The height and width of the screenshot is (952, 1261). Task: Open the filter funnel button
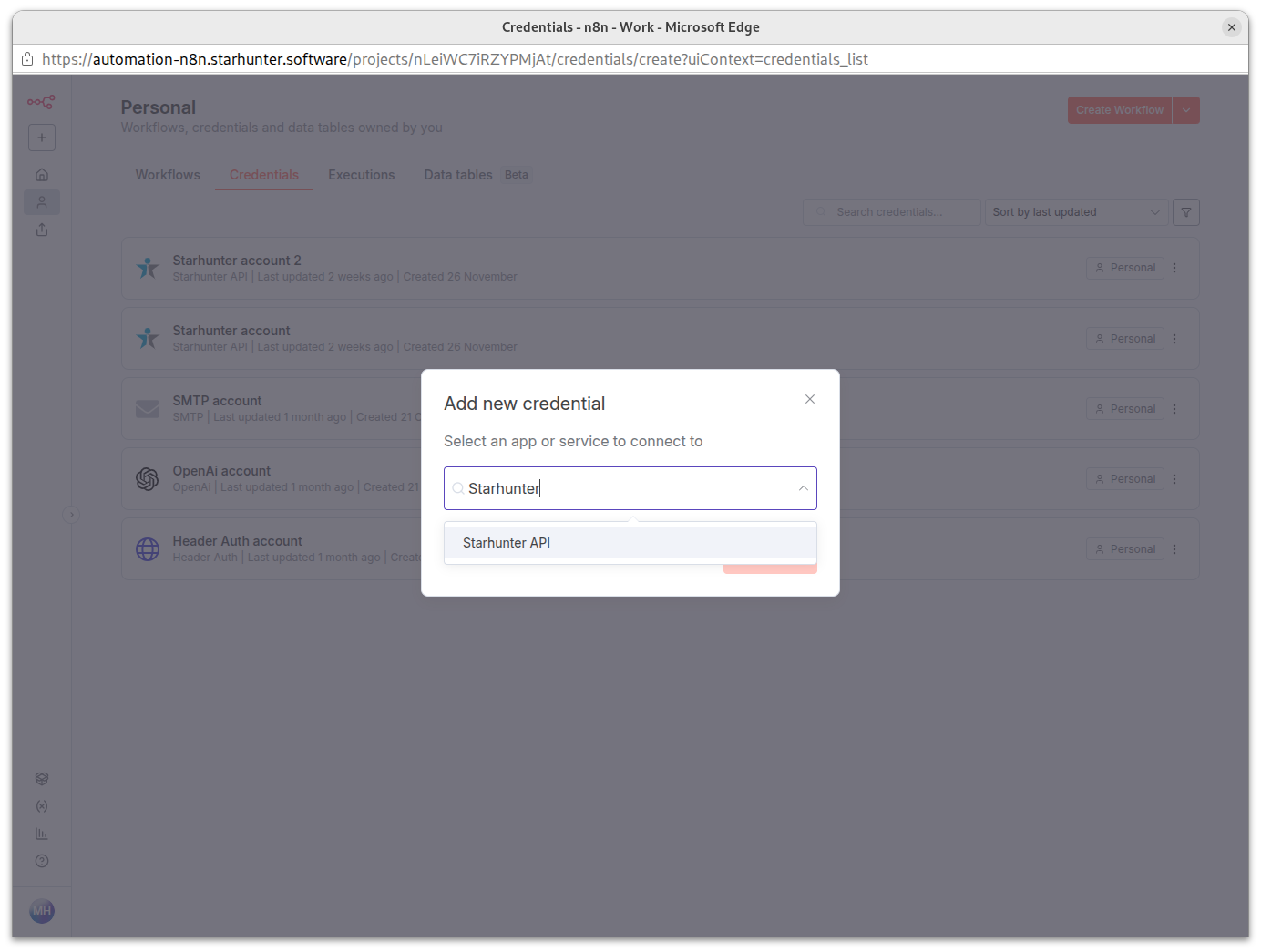pyautogui.click(x=1186, y=212)
